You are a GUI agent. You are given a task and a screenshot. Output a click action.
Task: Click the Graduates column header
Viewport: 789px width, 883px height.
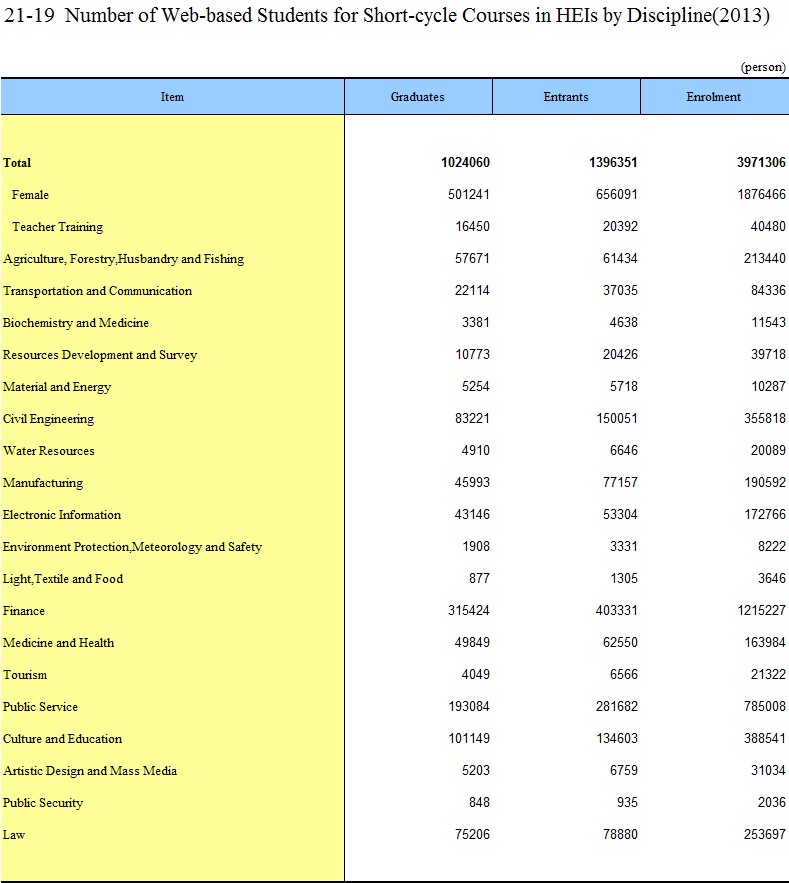click(x=418, y=97)
